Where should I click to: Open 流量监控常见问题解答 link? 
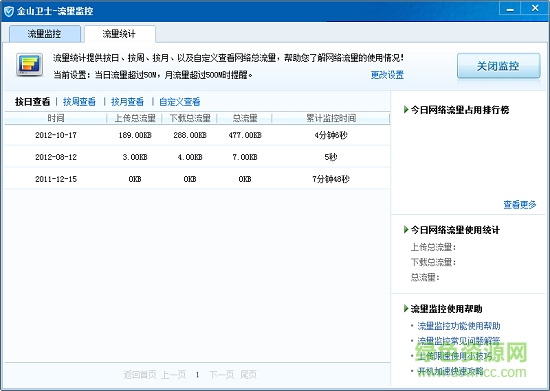pos(459,341)
